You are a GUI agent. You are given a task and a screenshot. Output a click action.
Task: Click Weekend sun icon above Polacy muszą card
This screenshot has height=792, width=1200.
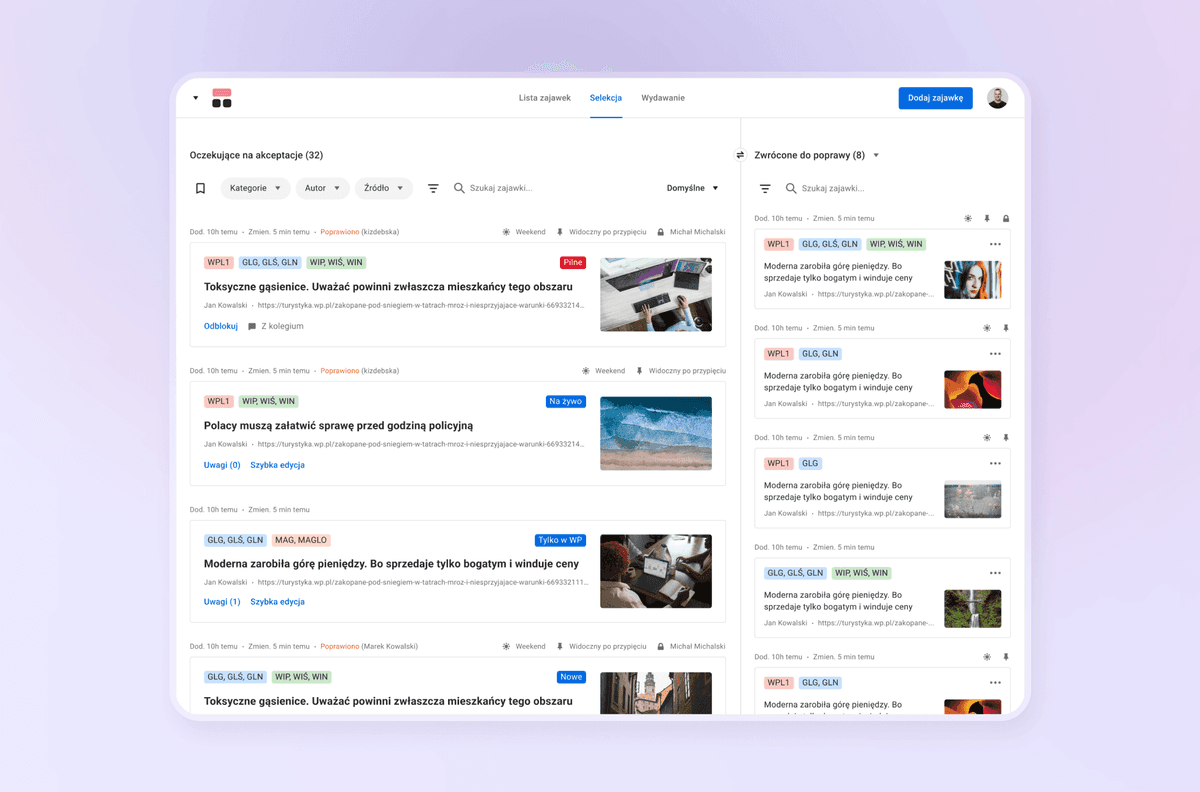(586, 371)
